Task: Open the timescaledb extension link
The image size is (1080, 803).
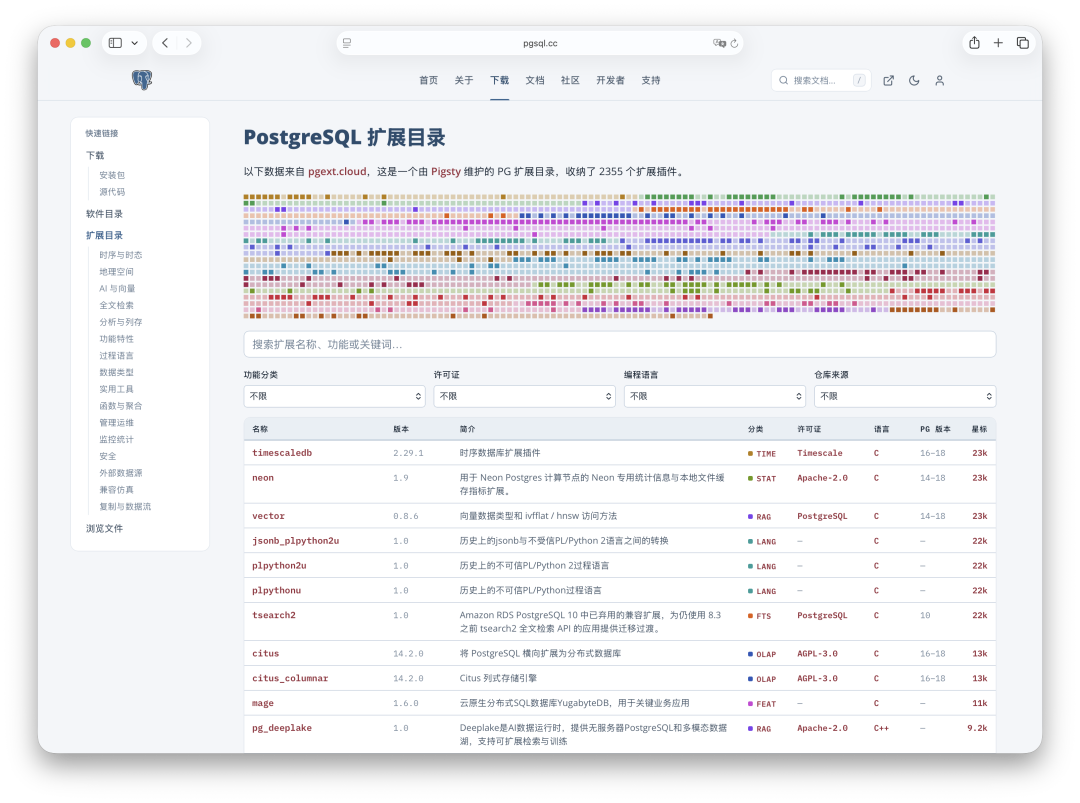Action: [282, 452]
